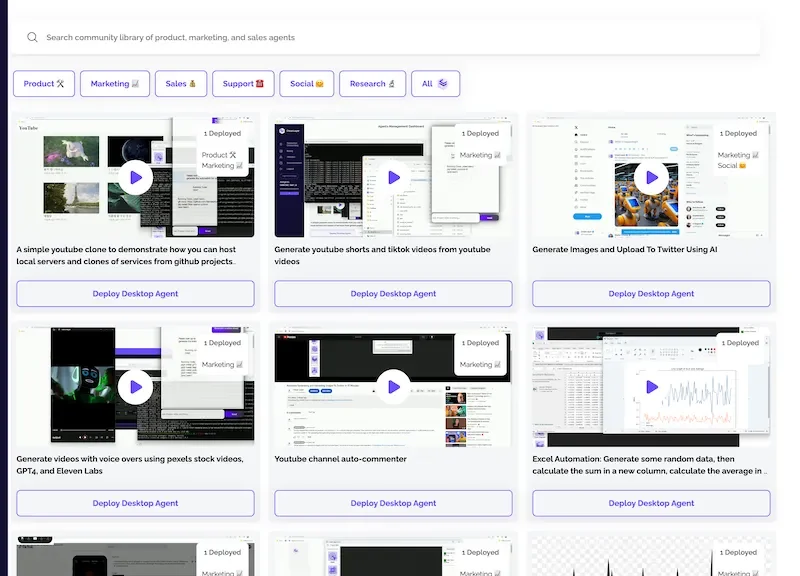Select the All filter with stack icon
This screenshot has width=800, height=576.
pyautogui.click(x=435, y=84)
